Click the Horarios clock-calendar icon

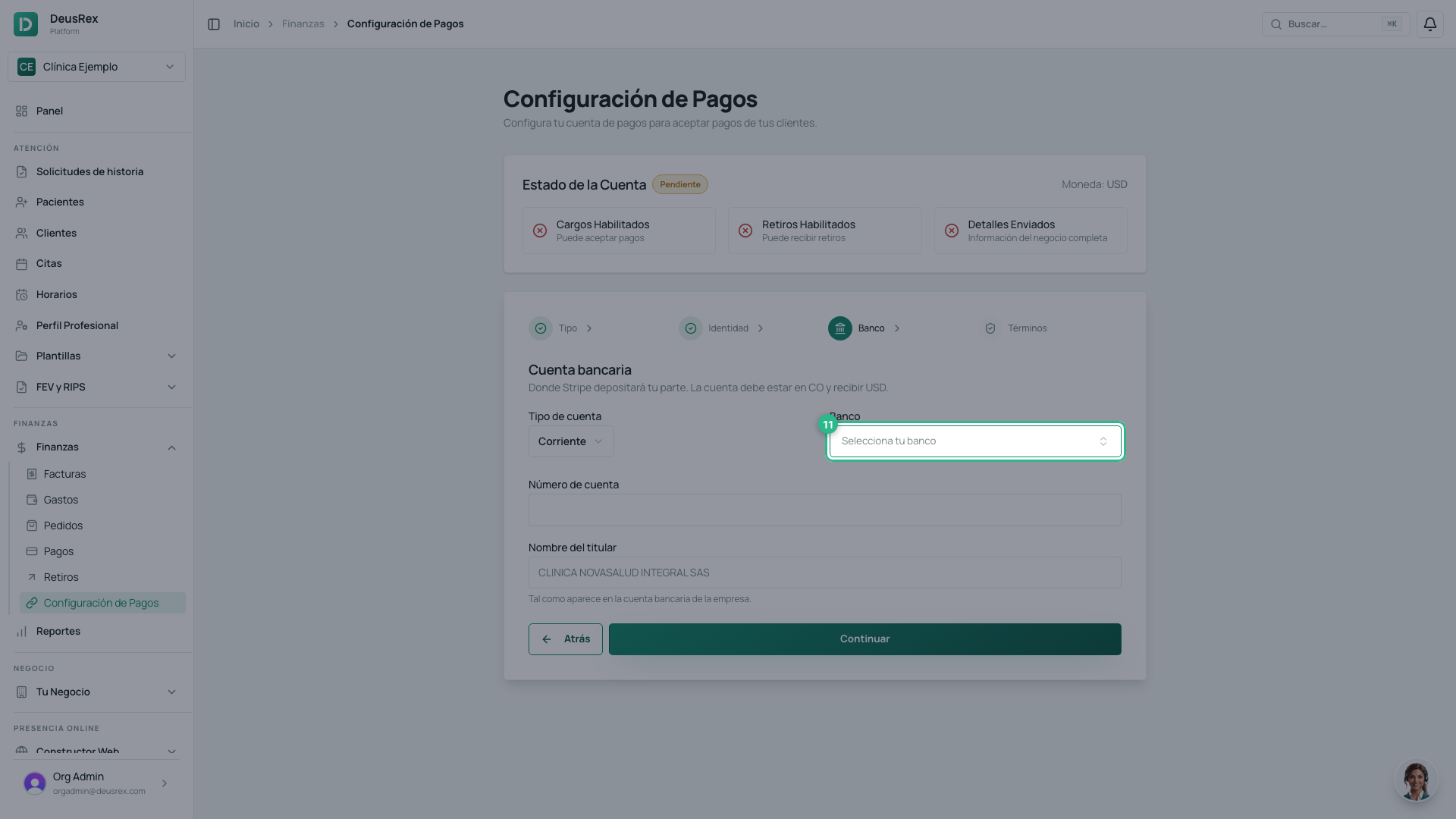[22, 295]
